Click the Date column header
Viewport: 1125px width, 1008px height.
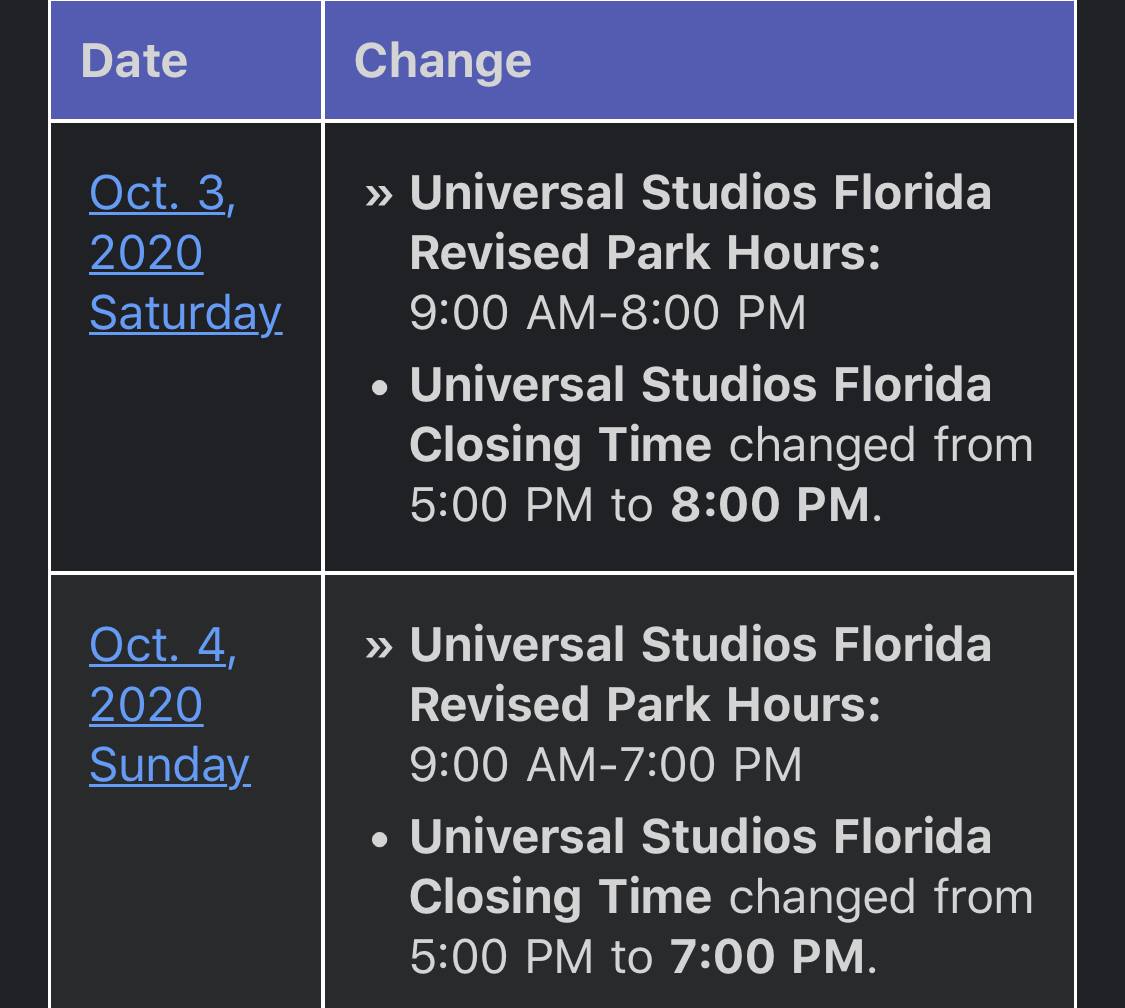click(134, 60)
